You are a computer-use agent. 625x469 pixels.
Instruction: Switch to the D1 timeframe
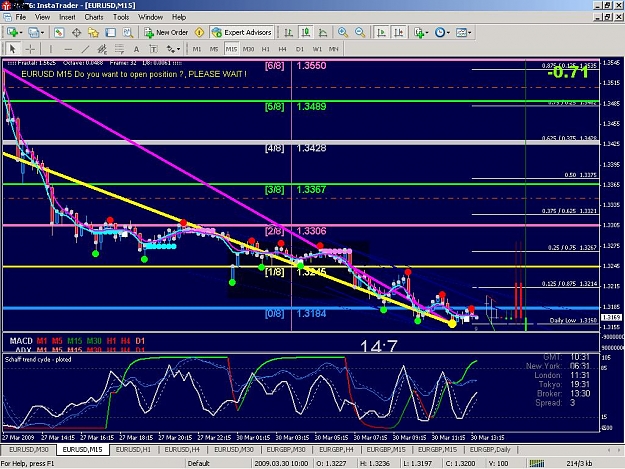pos(300,49)
